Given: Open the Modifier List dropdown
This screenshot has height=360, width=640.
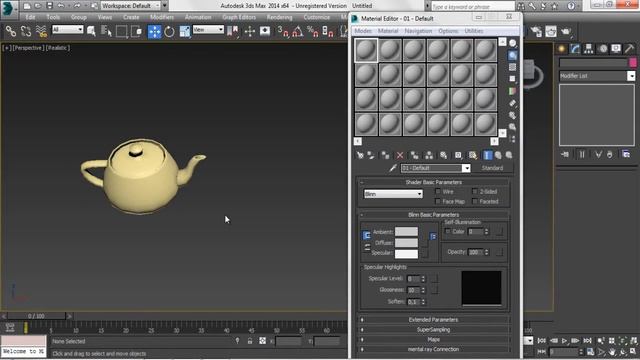Looking at the screenshot, I should [x=597, y=76].
